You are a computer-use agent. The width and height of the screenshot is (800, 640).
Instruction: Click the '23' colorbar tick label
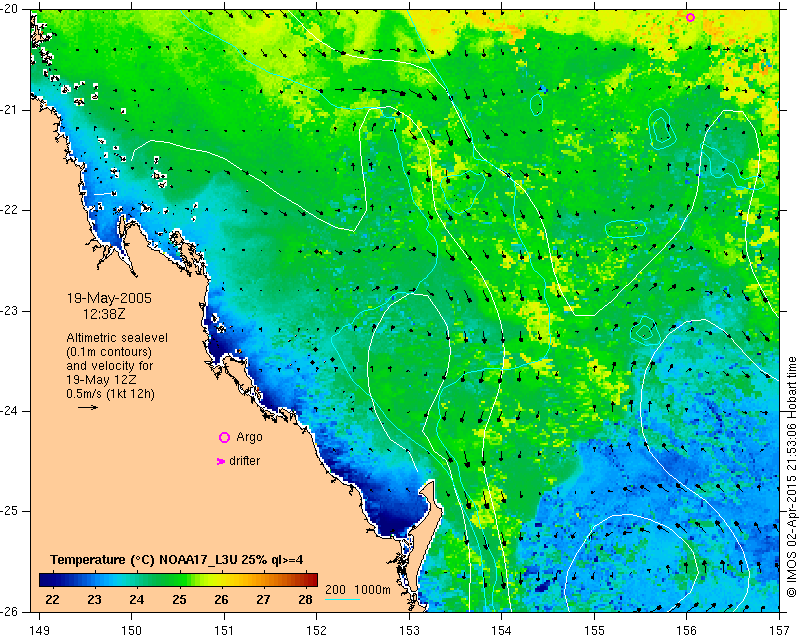94,599
